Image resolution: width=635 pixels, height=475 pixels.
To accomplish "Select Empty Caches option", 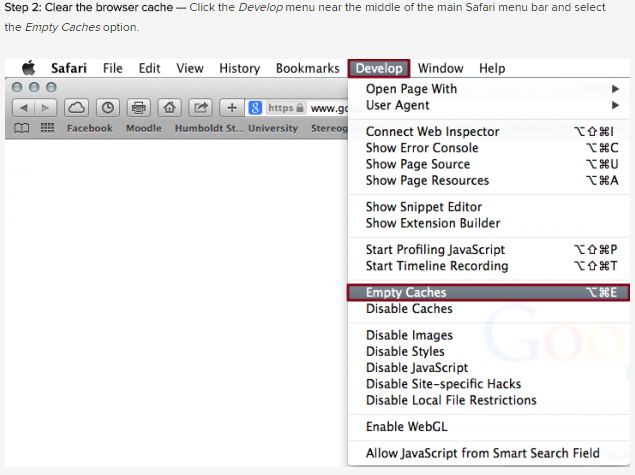I will coord(489,292).
